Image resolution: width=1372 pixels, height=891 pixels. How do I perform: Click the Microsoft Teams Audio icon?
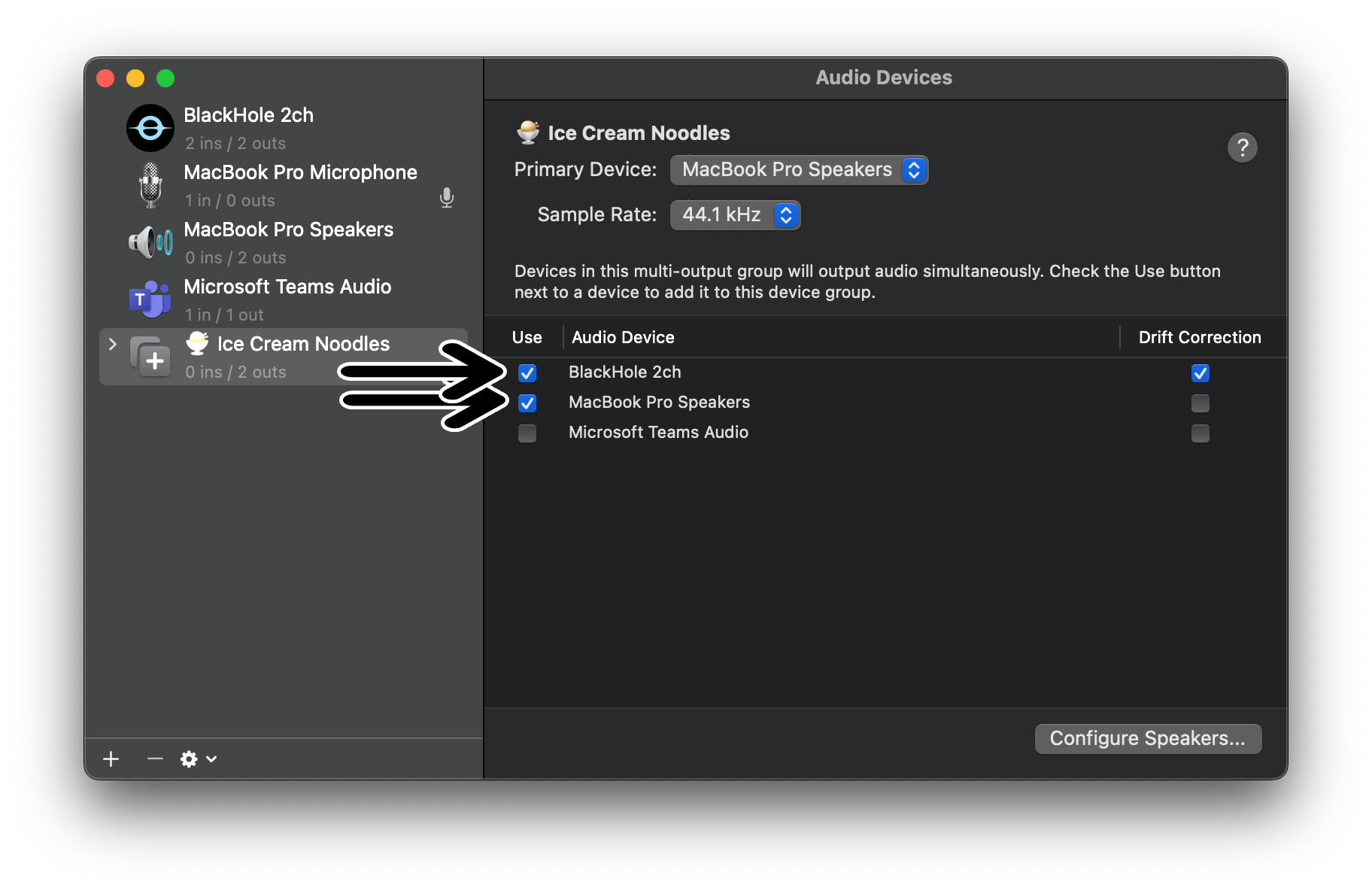(x=148, y=300)
